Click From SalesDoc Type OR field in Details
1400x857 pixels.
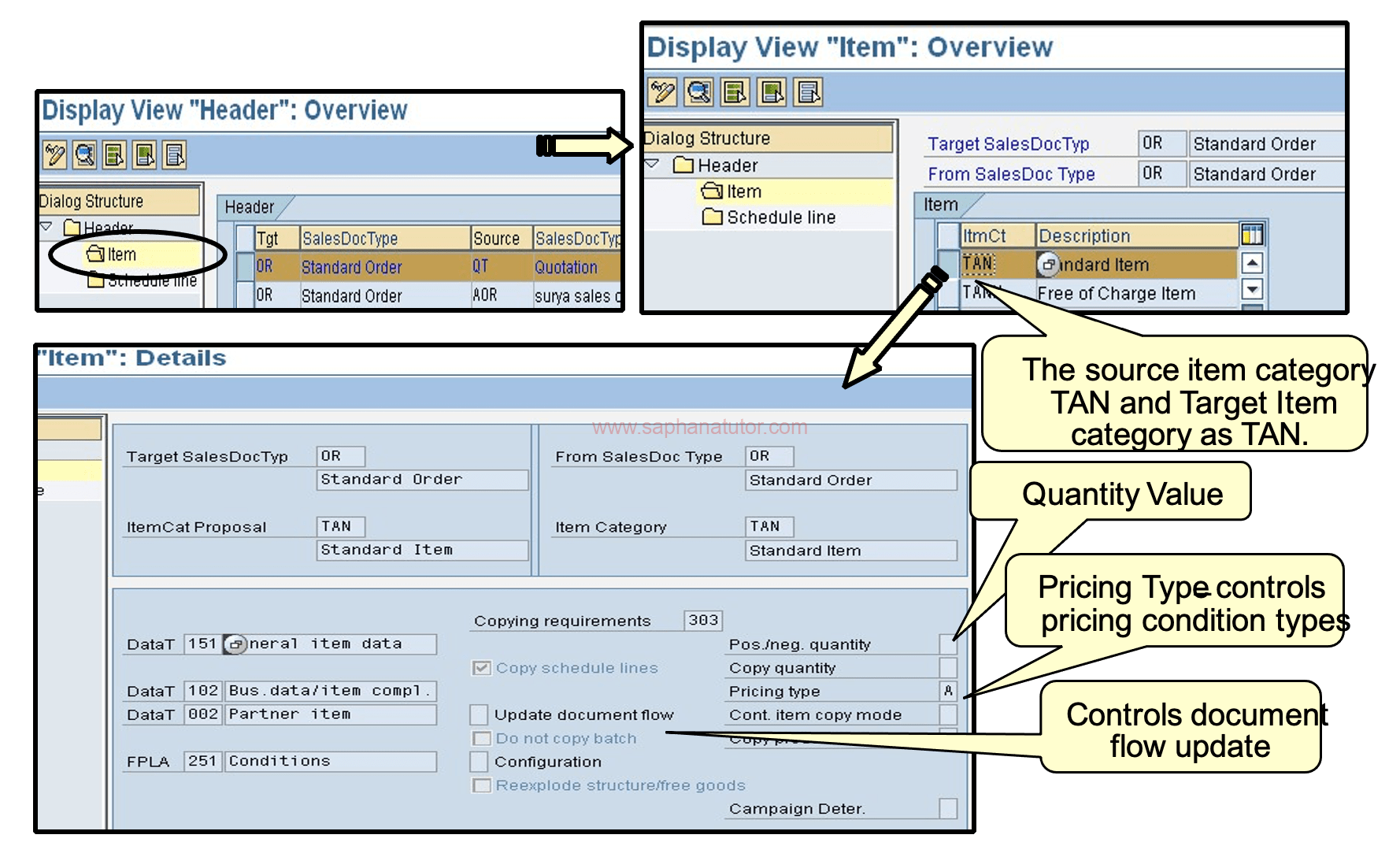(x=769, y=456)
